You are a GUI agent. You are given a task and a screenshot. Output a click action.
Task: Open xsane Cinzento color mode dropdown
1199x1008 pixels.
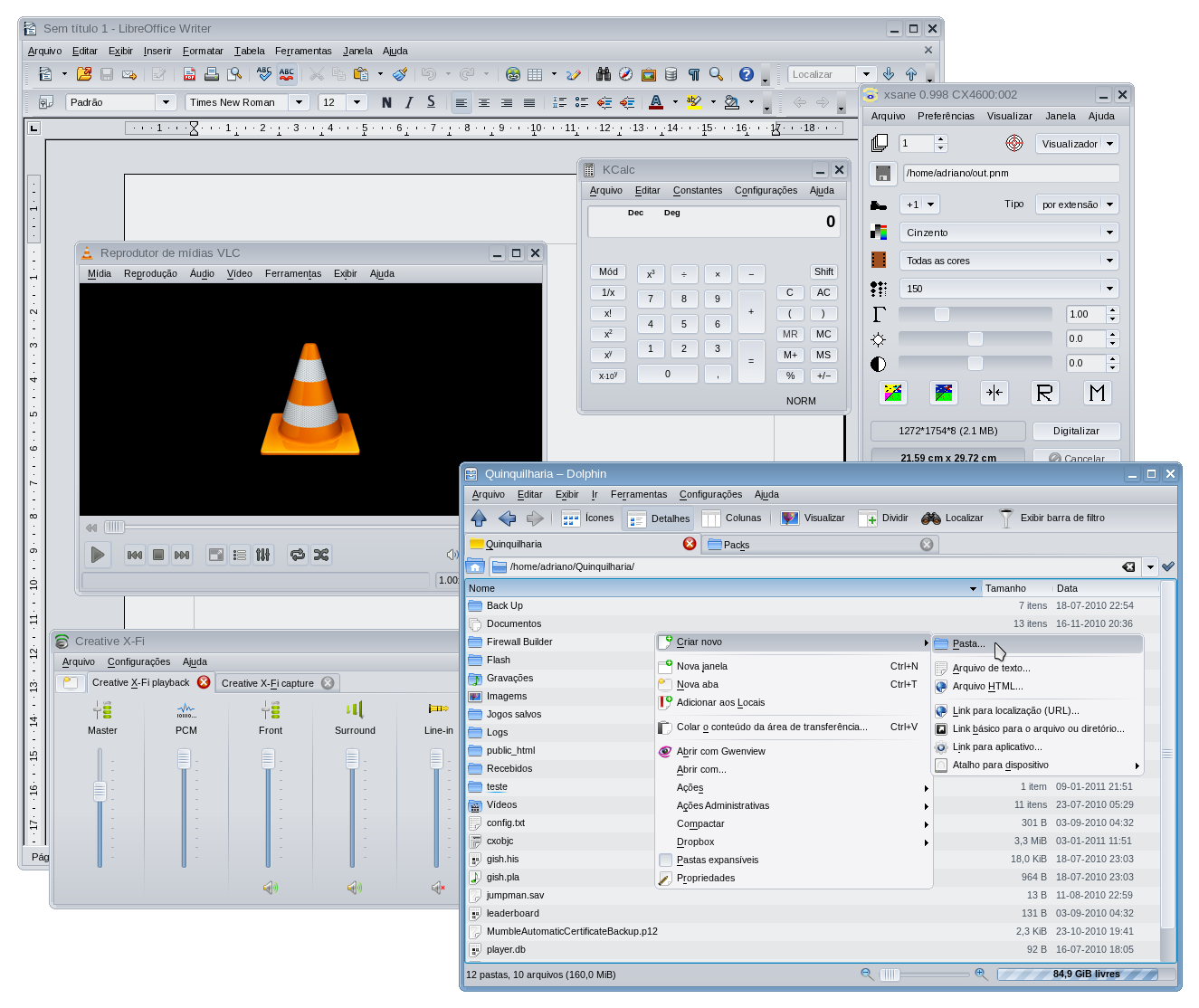point(1009,233)
